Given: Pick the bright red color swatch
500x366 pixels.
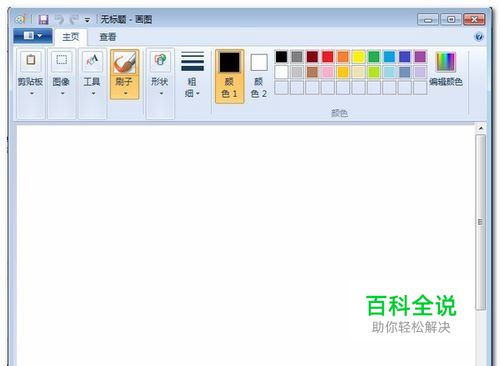Looking at the screenshot, I should 328,57.
